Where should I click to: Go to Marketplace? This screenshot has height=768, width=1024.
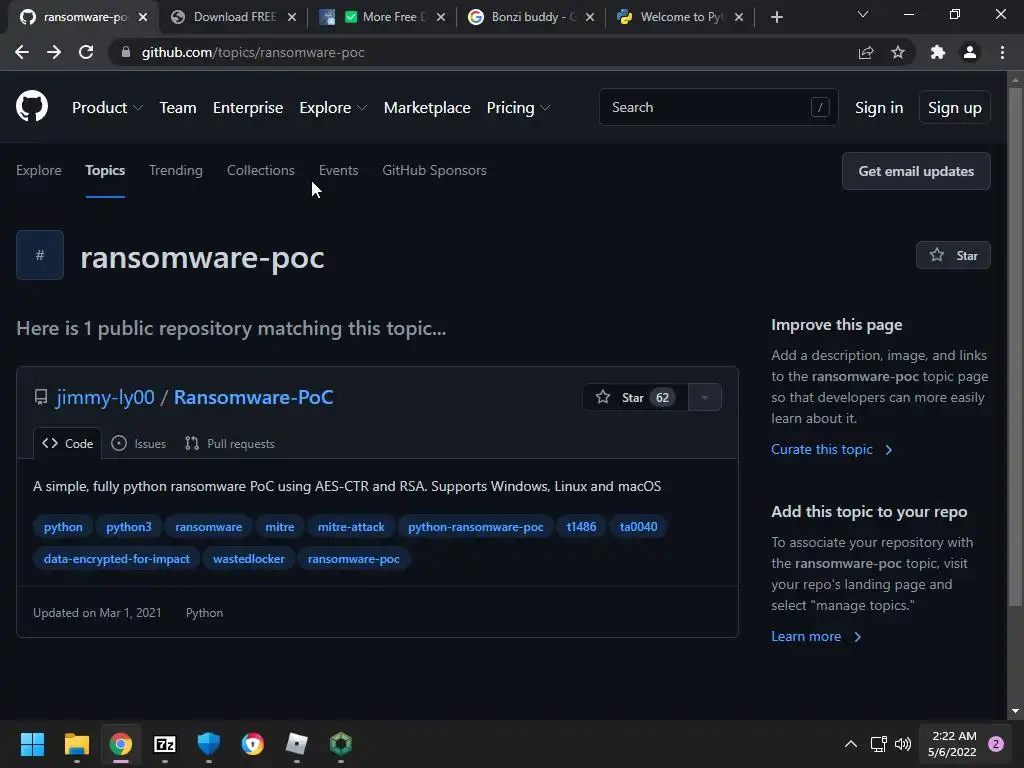coord(427,107)
